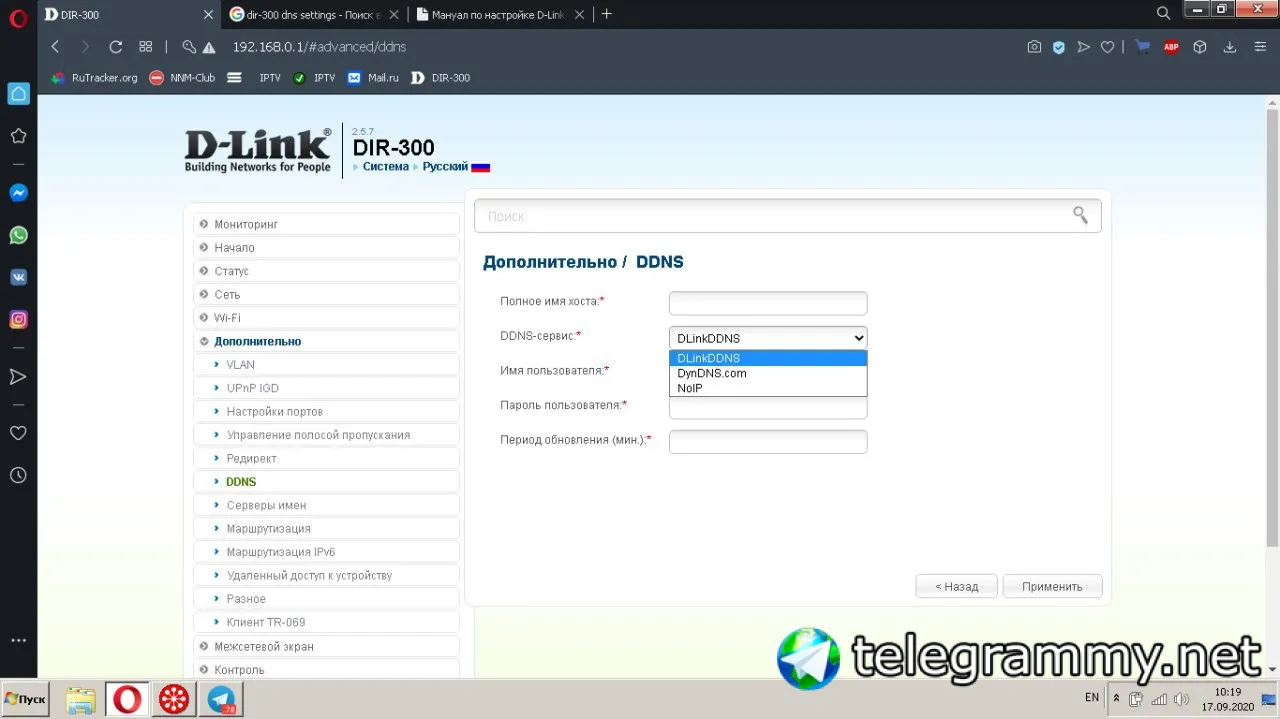Viewport: 1280px width, 719px height.
Task: Open UPnP IGD settings page
Action: 326,388
